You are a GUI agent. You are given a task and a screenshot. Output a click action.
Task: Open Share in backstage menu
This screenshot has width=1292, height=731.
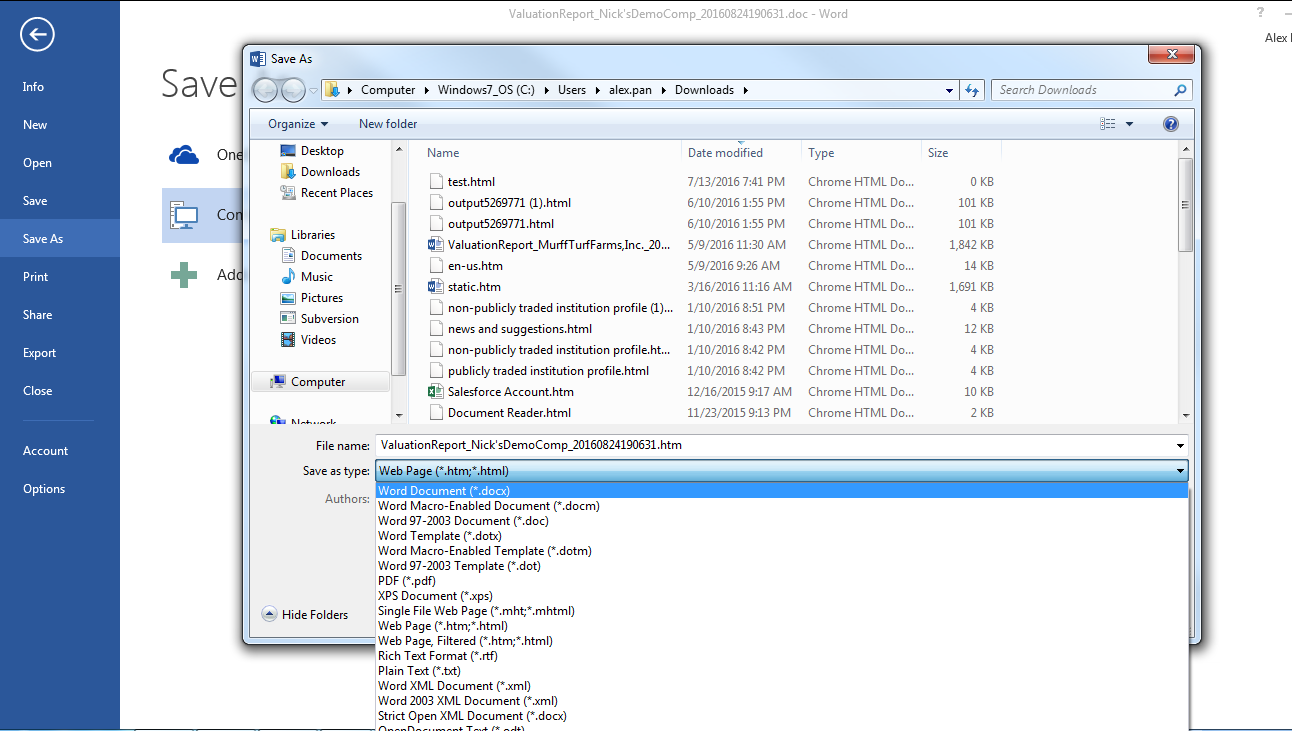tap(60, 315)
